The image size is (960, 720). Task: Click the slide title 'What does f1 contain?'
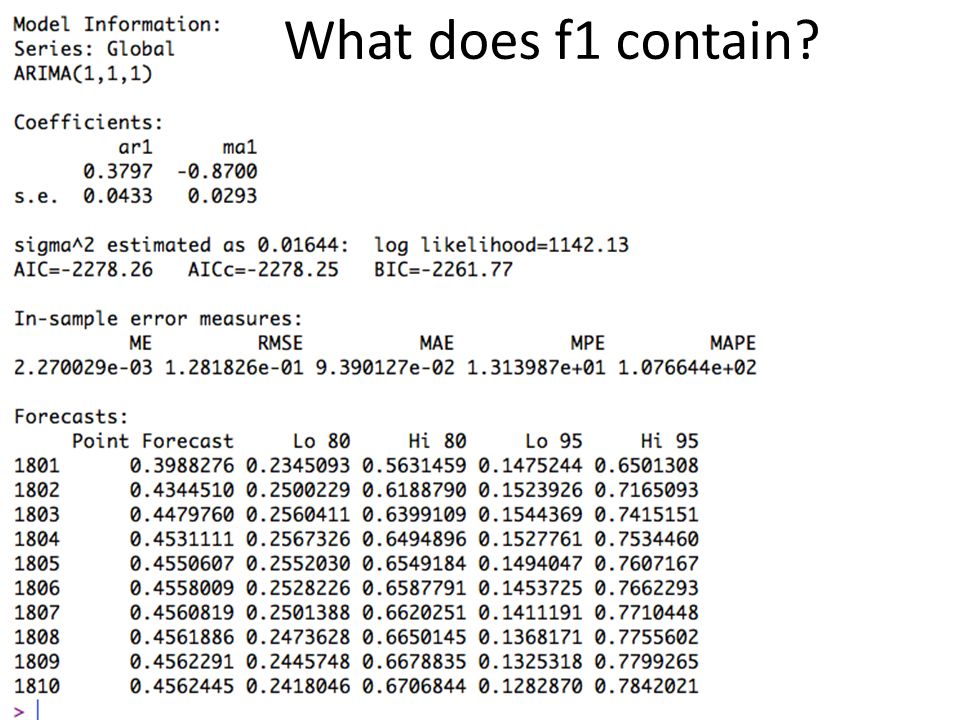(552, 40)
